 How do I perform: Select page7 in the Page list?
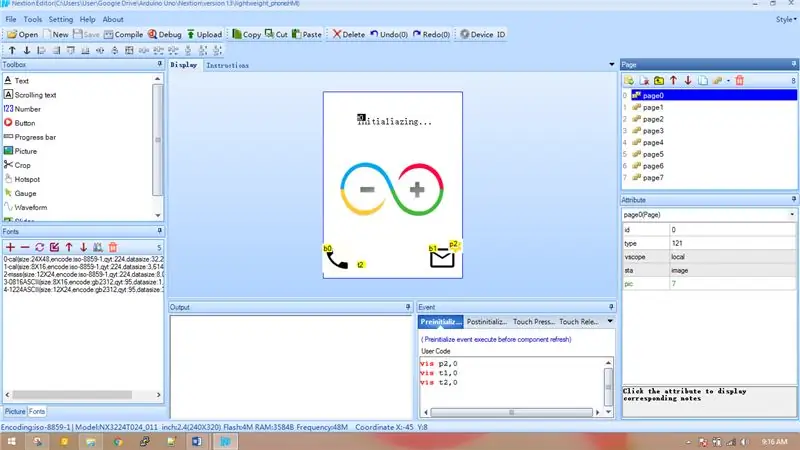653,178
